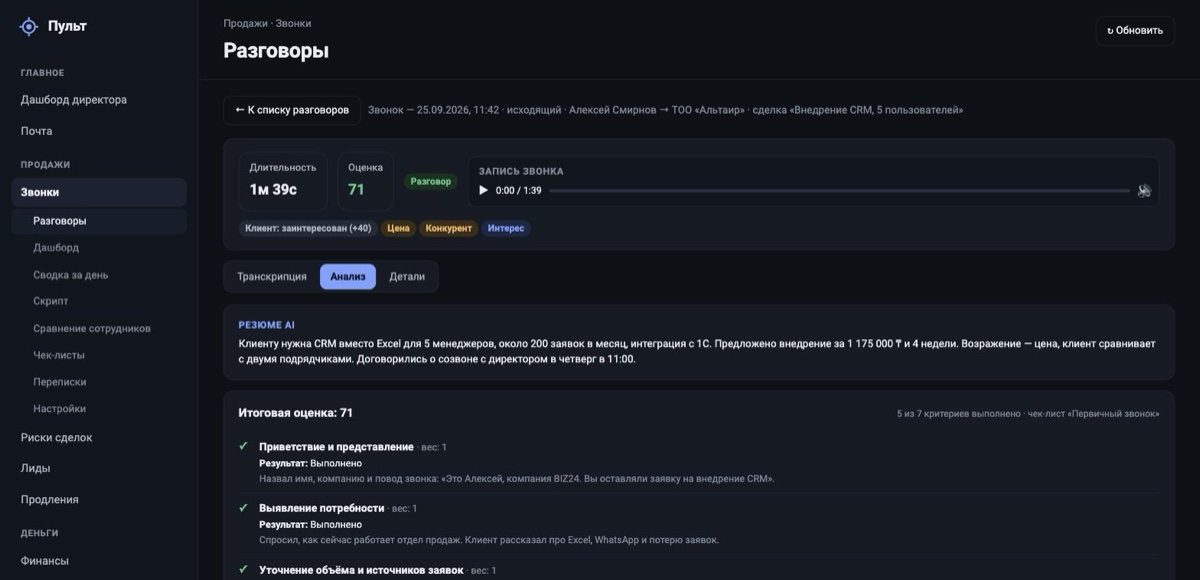The height and width of the screenshot is (580, 1200).
Task: Seek within the call recording progress bar
Action: 839,190
